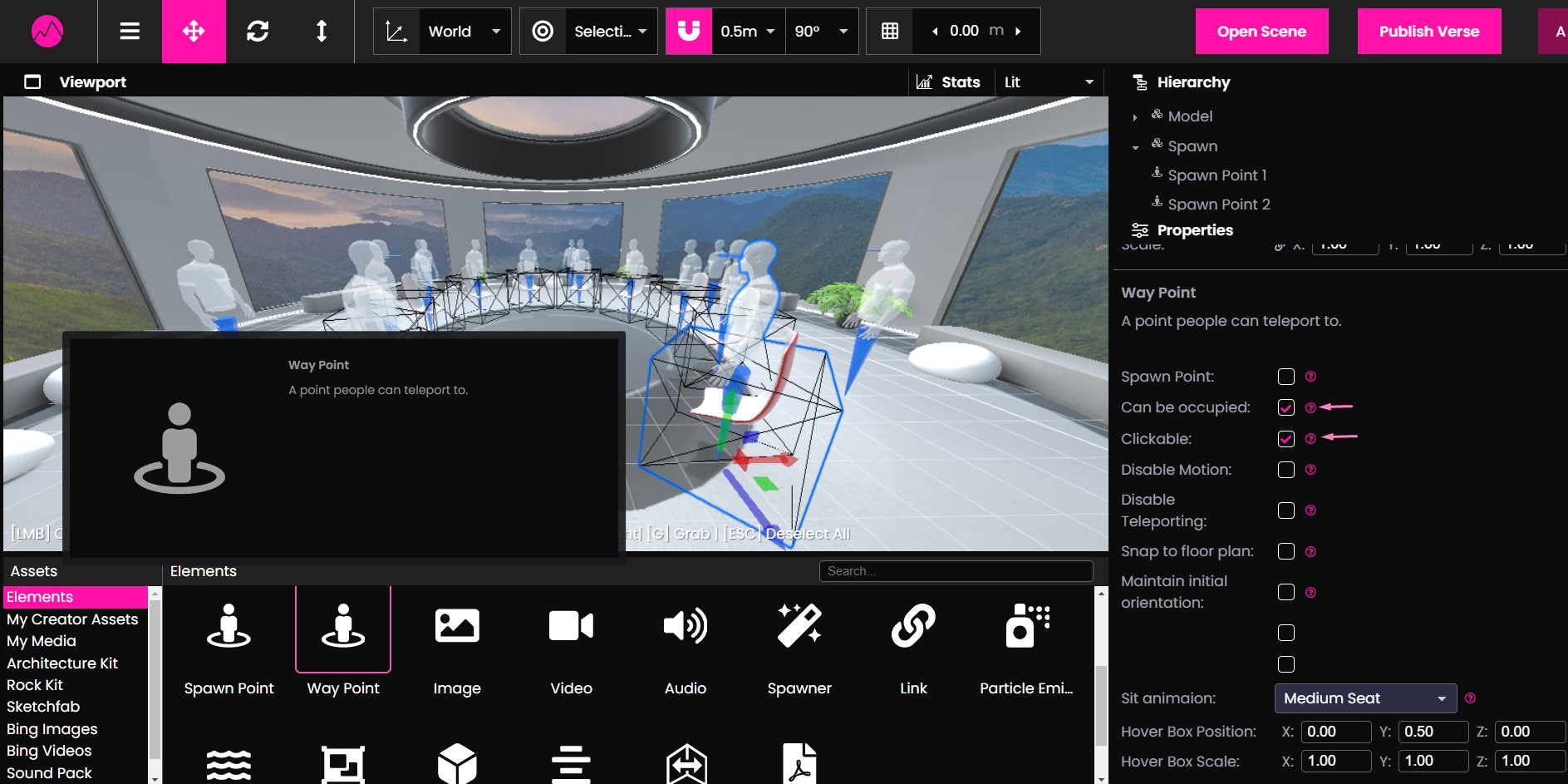The image size is (1568, 784).
Task: Select Spawn Point 2 in Hierarchy
Action: coord(1218,205)
